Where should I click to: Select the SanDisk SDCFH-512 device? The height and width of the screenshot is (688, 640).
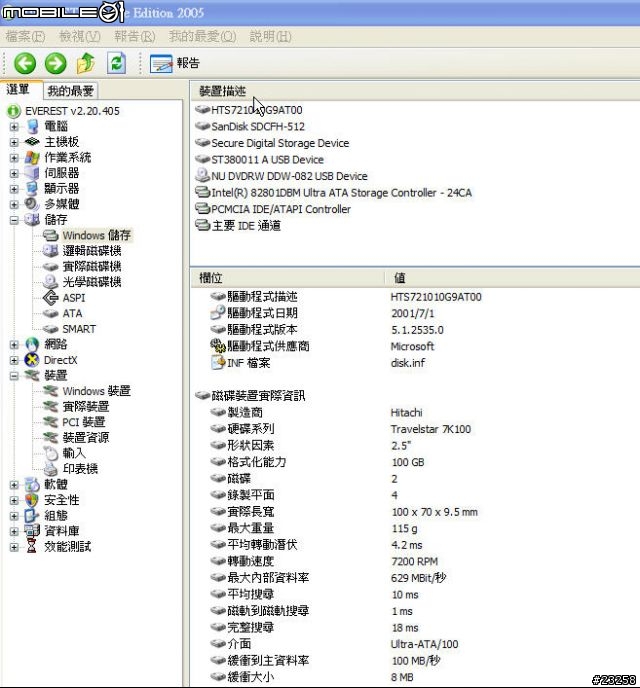point(258,127)
